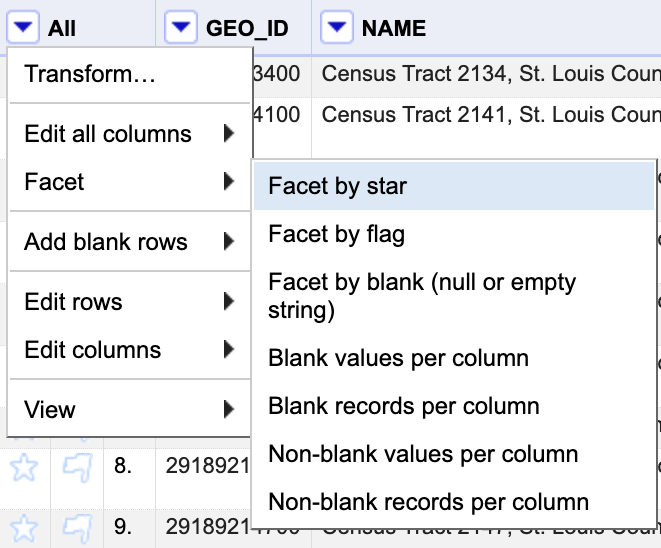Viewport: 661px width, 548px height.
Task: Select Facet by flag
Action: [x=336, y=235]
